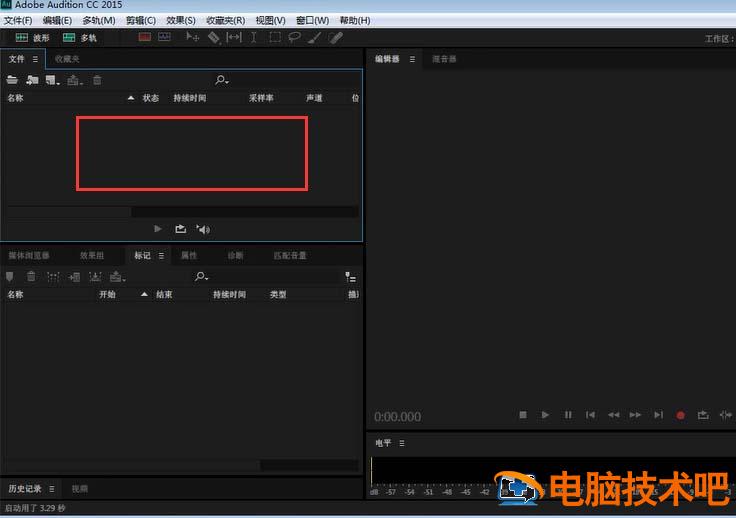Screen dimensions: 736x518
Task: Open 收藏夹(R) menu
Action: coord(225,21)
